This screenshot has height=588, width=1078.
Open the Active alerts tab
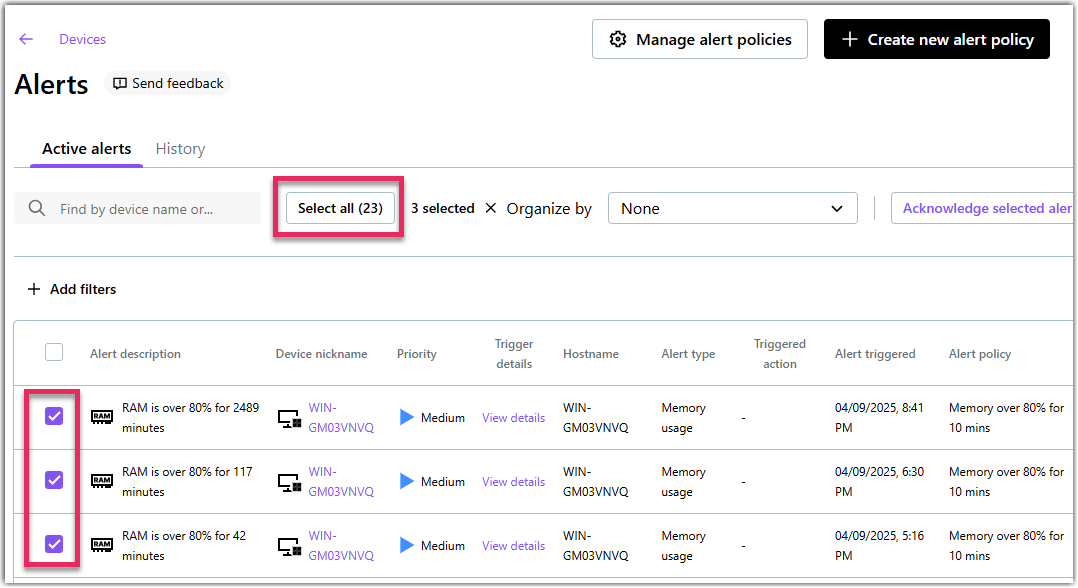click(86, 149)
